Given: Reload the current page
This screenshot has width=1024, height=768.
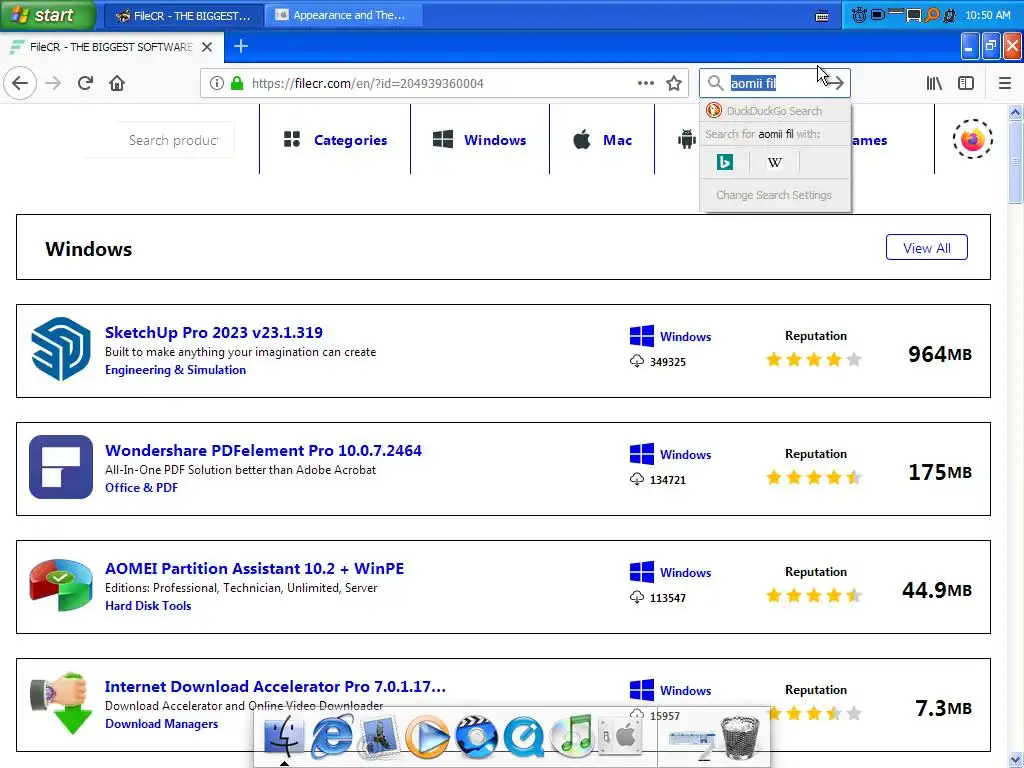Looking at the screenshot, I should [85, 84].
